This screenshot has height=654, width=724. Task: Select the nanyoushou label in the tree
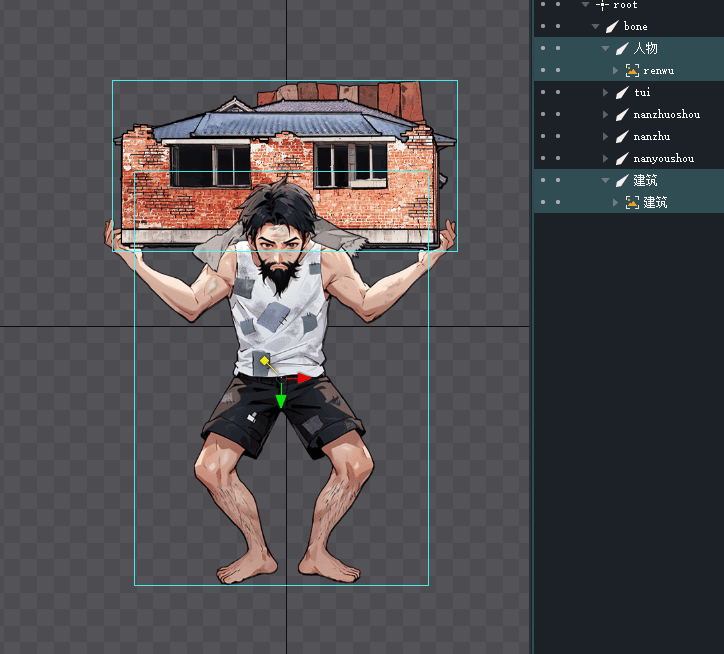tap(663, 158)
